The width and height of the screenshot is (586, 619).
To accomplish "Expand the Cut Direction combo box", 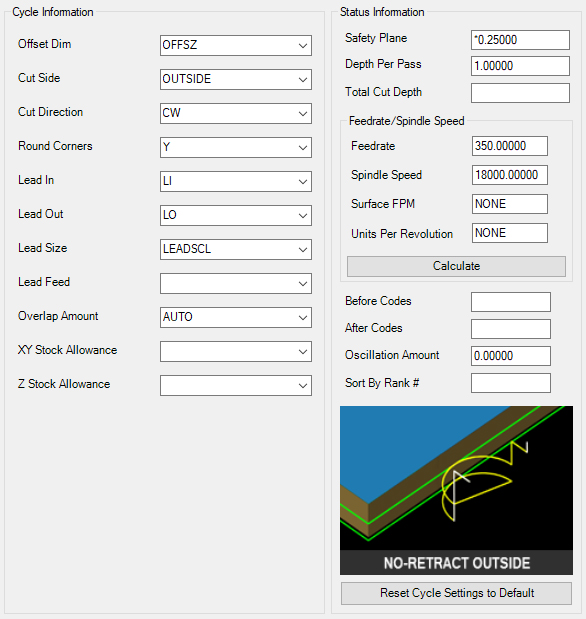I will (236, 113).
